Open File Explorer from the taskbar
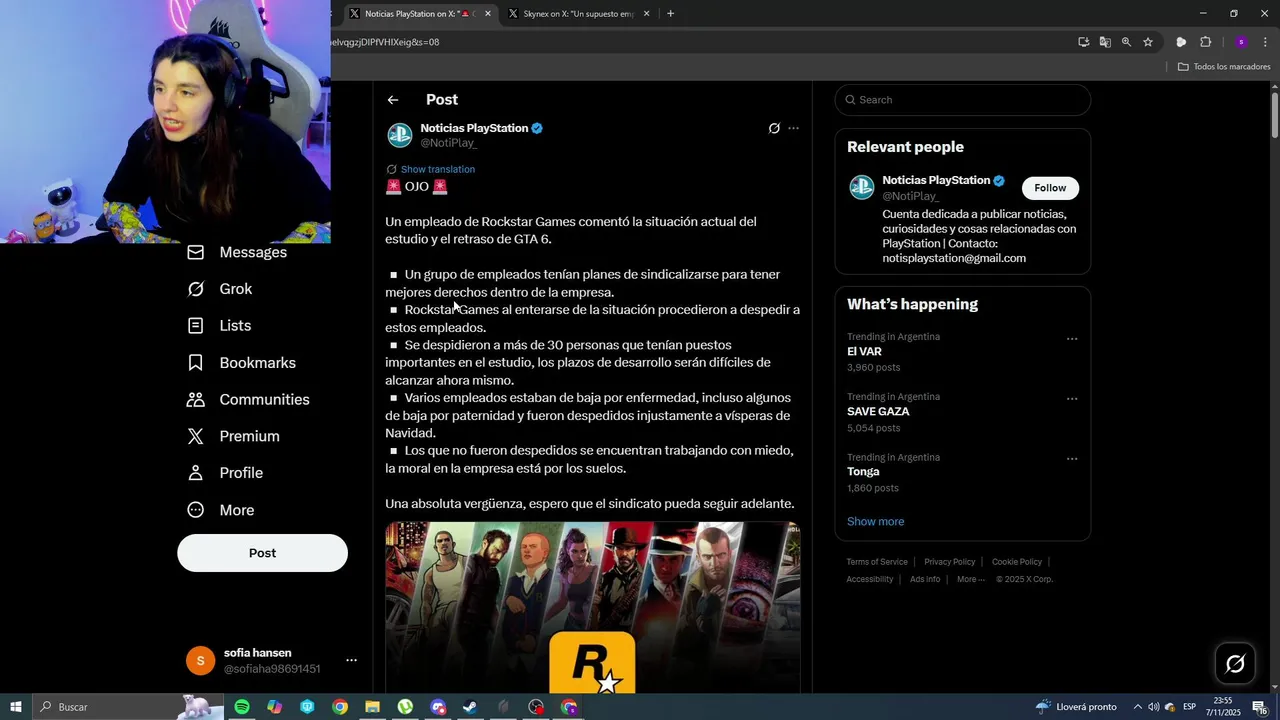Image resolution: width=1280 pixels, height=720 pixels. click(x=372, y=707)
